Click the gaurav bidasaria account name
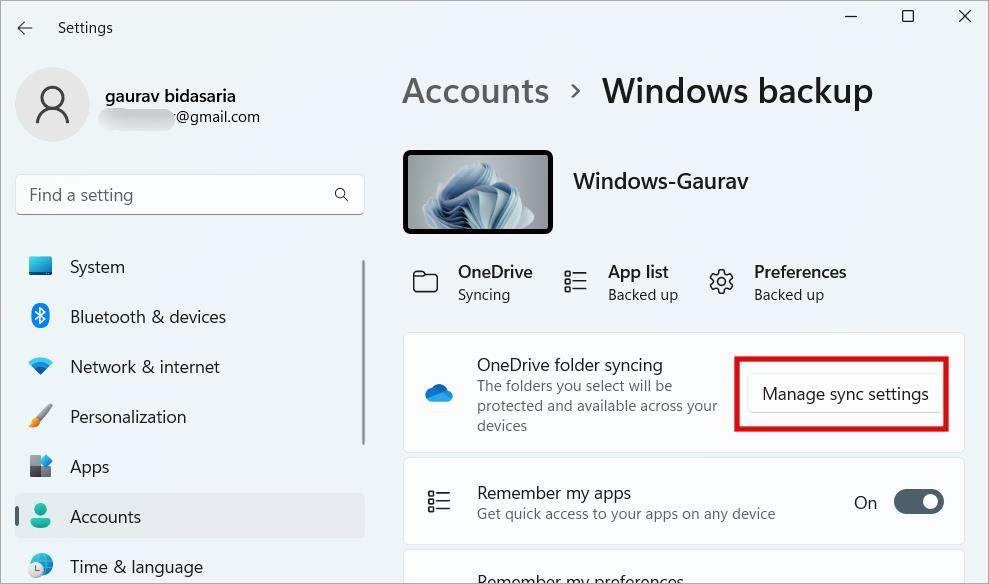Image resolution: width=989 pixels, height=584 pixels. (170, 96)
